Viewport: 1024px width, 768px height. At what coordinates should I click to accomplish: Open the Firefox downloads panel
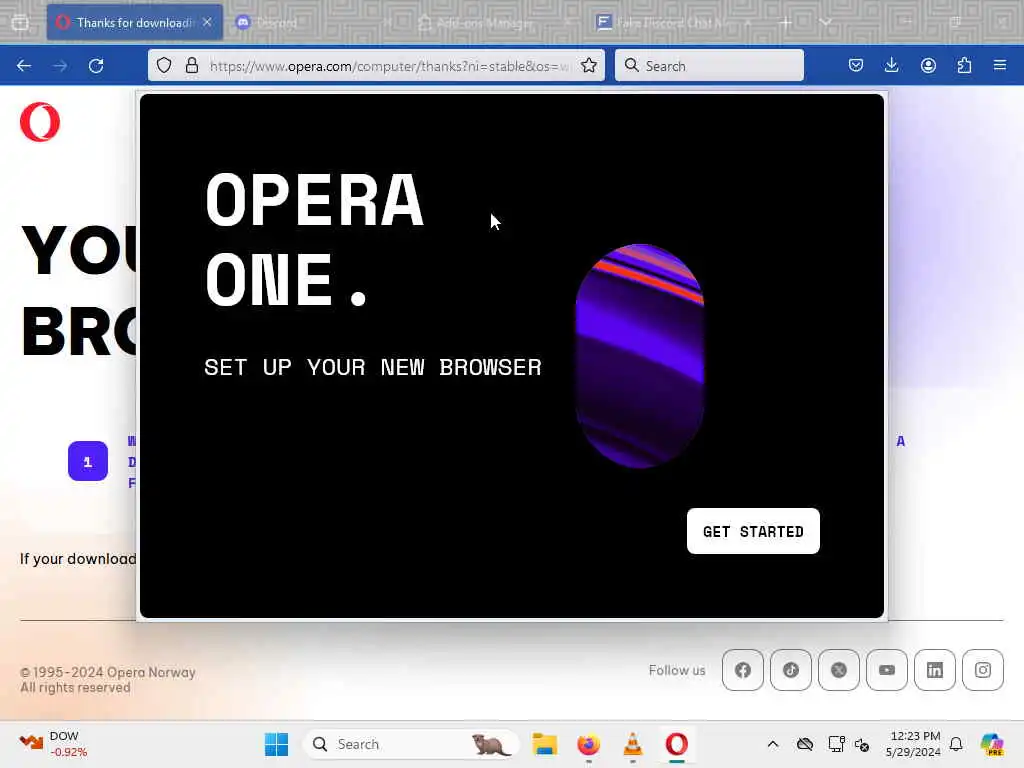tap(891, 65)
